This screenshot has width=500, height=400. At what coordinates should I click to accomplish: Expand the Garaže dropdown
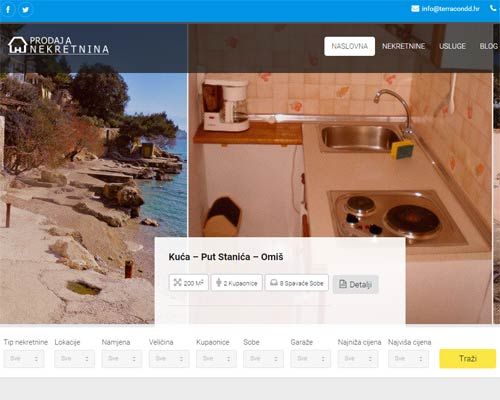(311, 359)
